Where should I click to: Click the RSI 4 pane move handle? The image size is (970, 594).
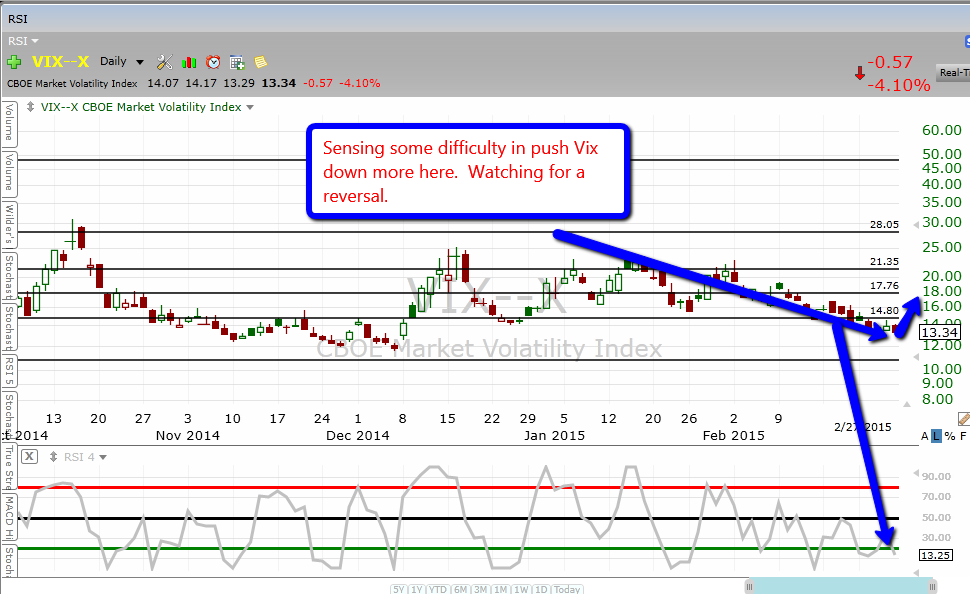point(53,457)
